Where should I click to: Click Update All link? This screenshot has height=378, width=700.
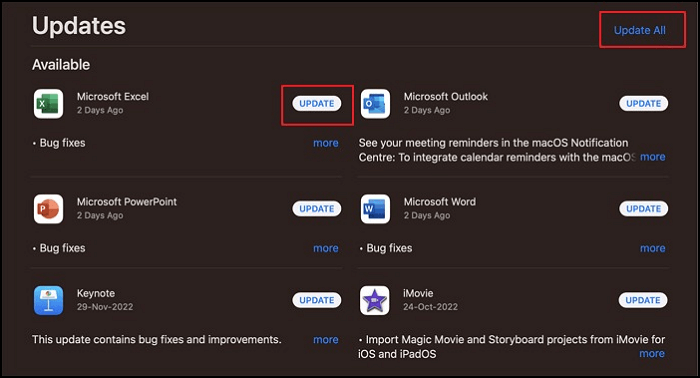tap(640, 30)
